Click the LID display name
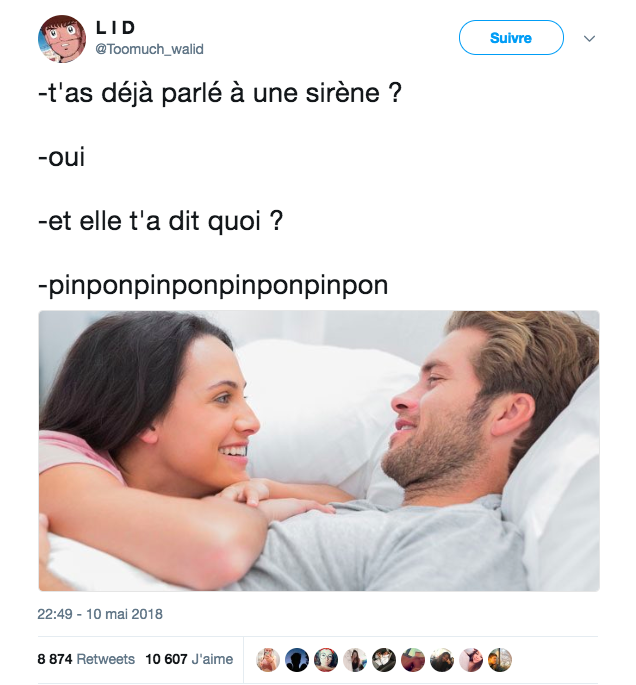The height and width of the screenshot is (685, 636). [x=115, y=28]
